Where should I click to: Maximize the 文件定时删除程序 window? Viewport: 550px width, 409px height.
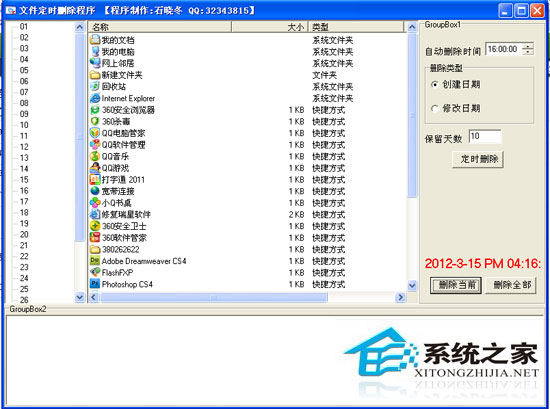pyautogui.click(x=522, y=11)
